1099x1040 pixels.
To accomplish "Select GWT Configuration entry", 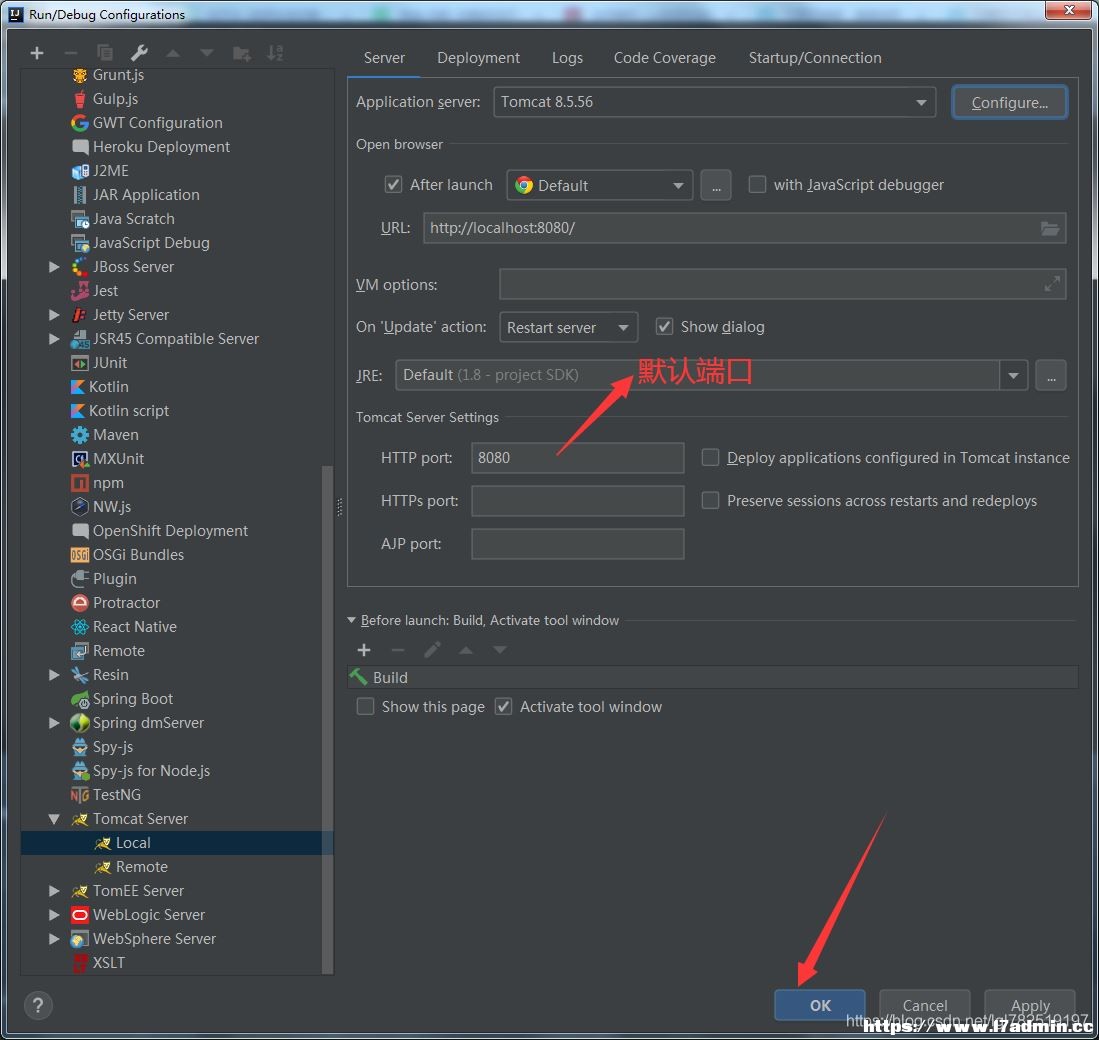I will coord(157,123).
